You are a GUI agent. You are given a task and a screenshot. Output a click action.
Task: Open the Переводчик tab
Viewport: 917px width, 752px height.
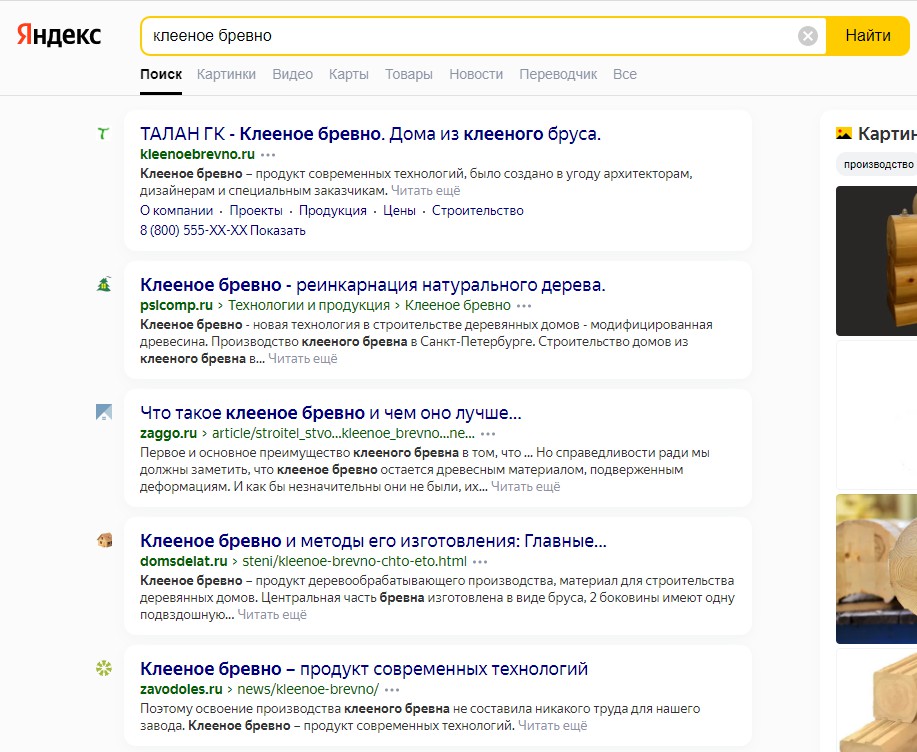pos(558,74)
